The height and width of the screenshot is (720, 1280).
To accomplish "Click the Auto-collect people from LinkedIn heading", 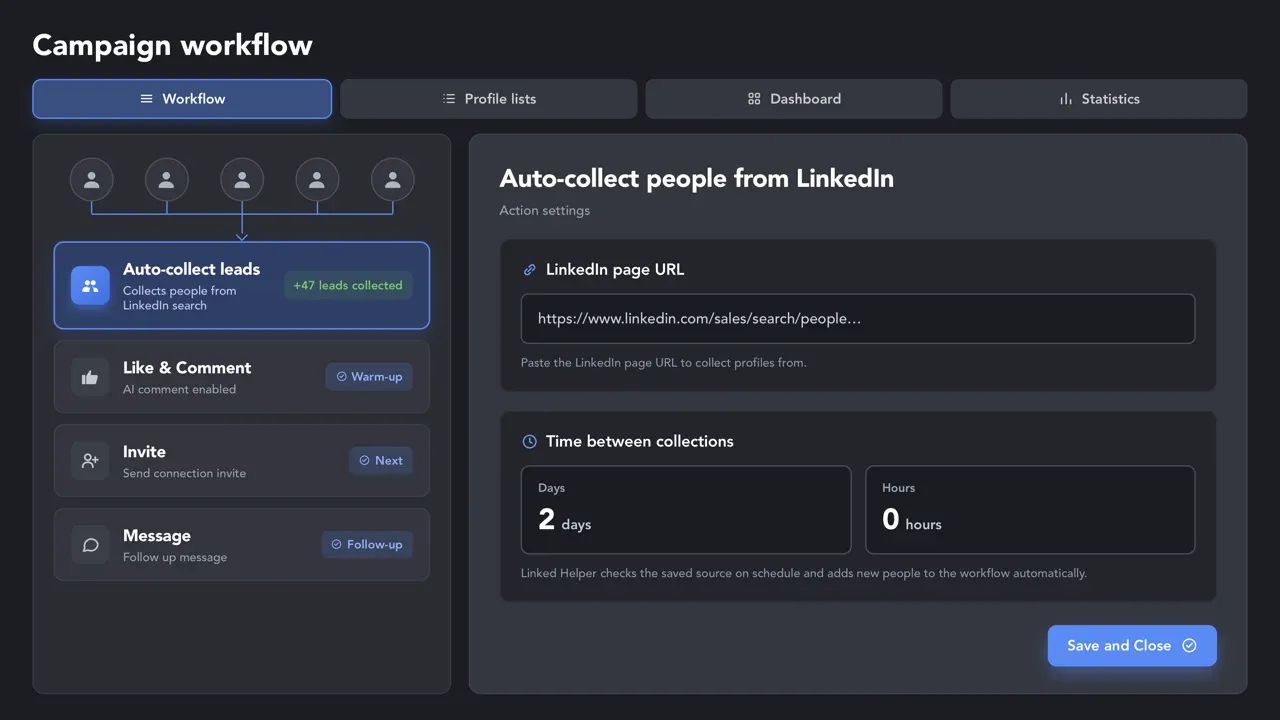I will click(x=697, y=179).
